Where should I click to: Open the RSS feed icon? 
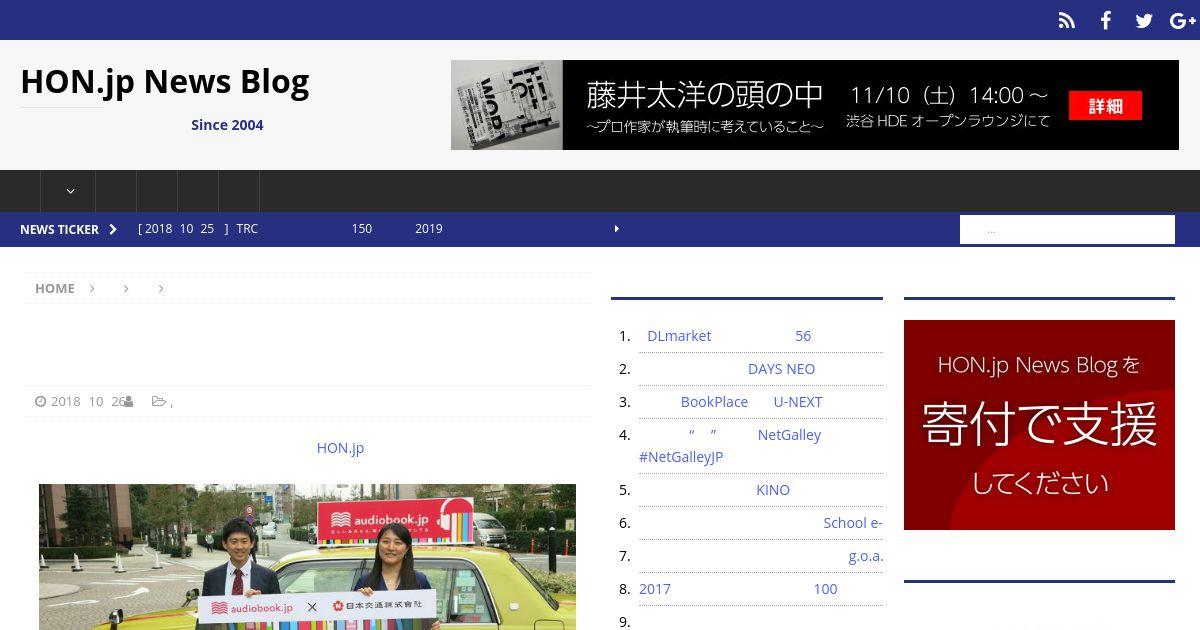click(1067, 20)
